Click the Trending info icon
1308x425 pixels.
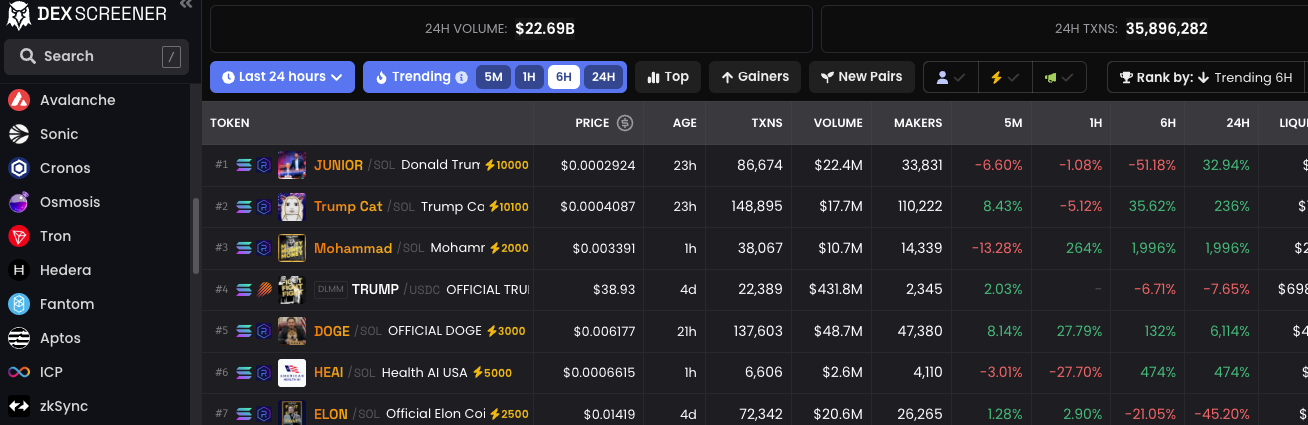(x=461, y=77)
